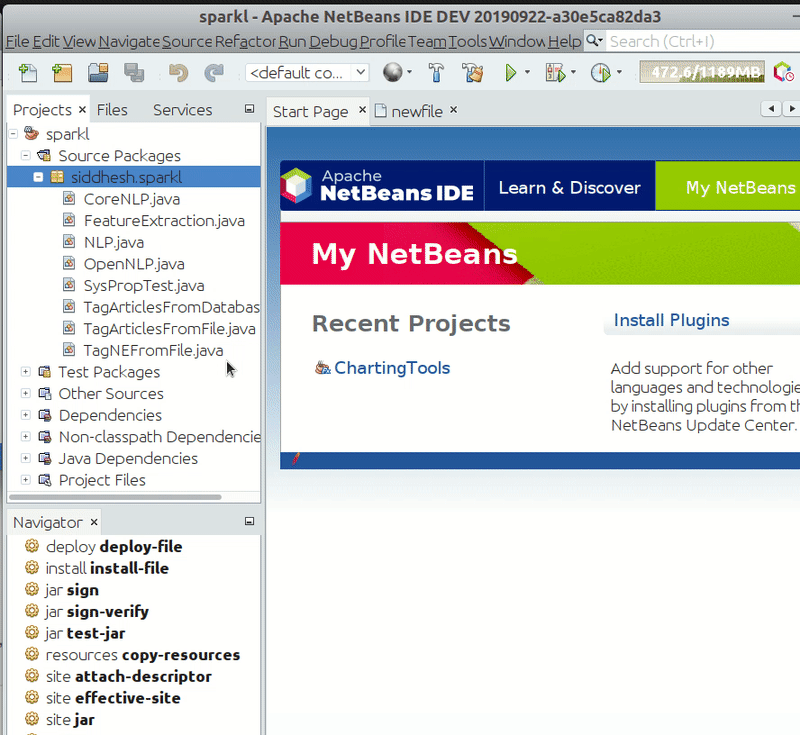
Task: Click the jar sign goal icon
Action: coord(32,590)
